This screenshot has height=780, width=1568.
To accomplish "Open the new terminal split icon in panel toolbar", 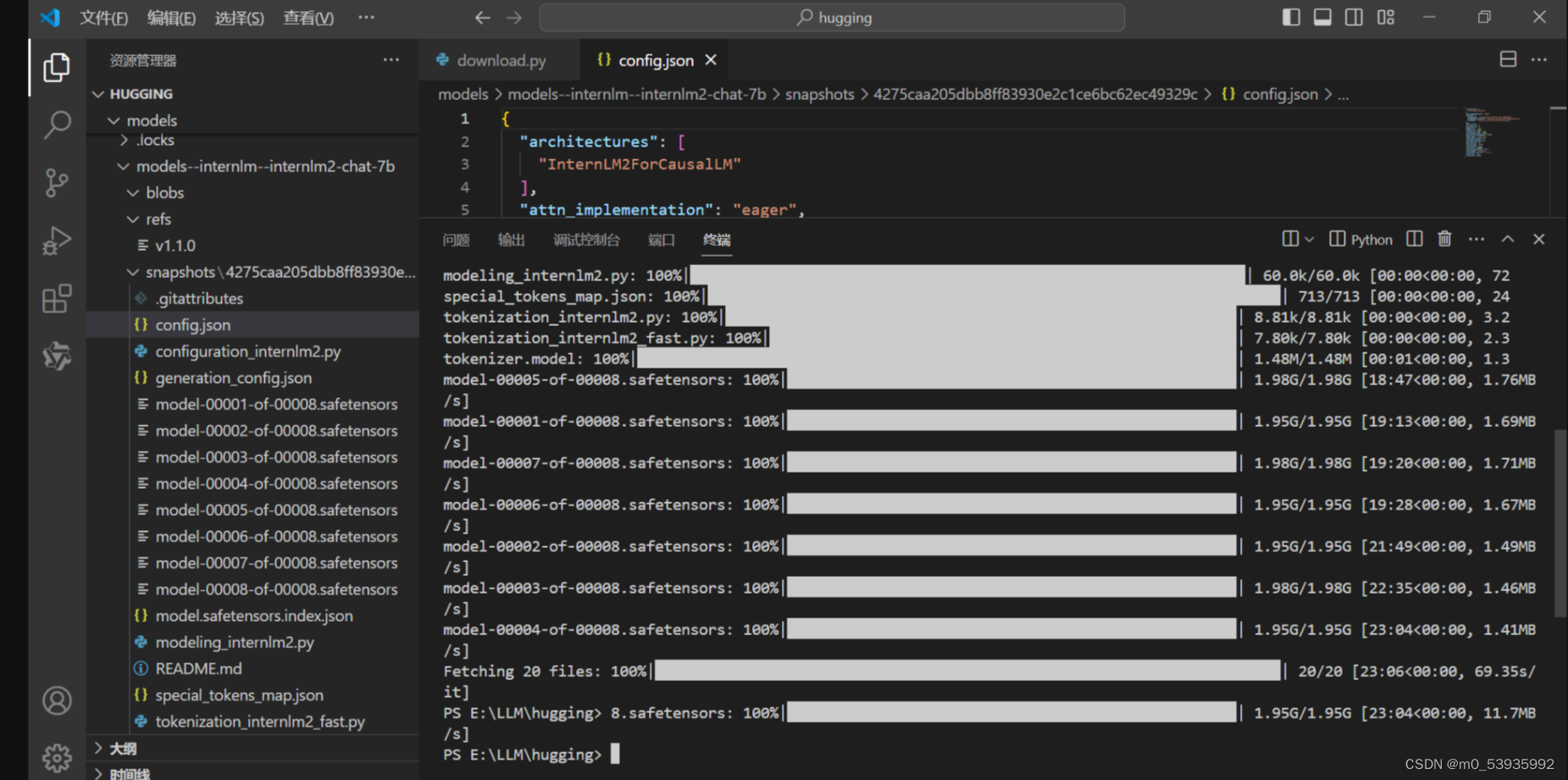I will (1290, 239).
